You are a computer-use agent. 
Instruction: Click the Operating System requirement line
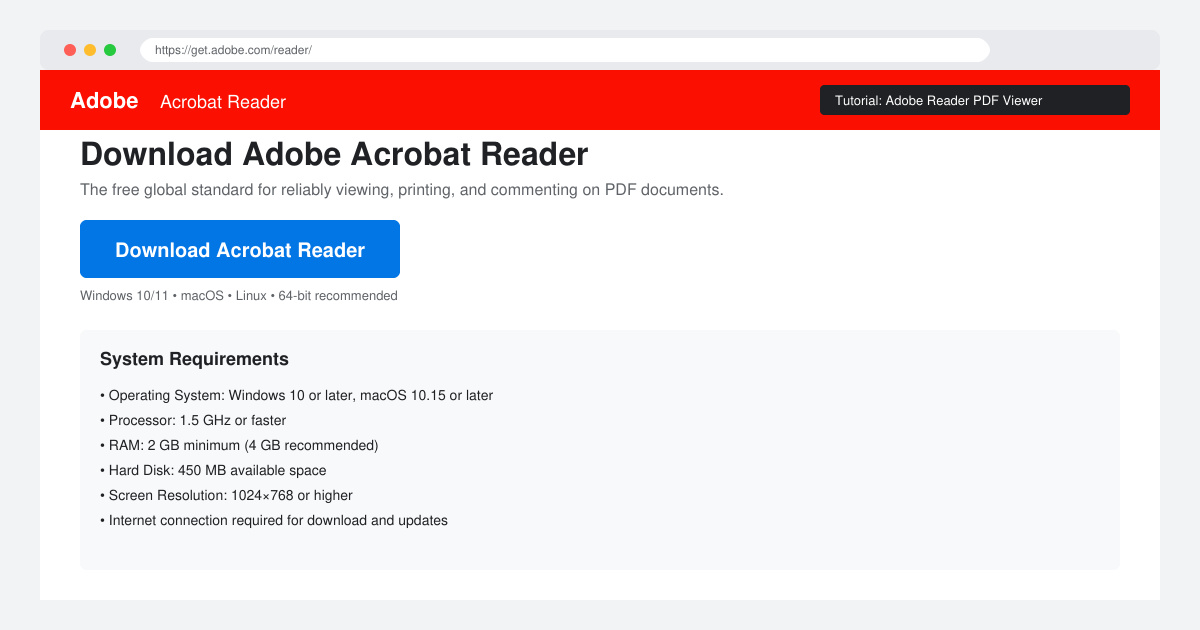pos(297,396)
